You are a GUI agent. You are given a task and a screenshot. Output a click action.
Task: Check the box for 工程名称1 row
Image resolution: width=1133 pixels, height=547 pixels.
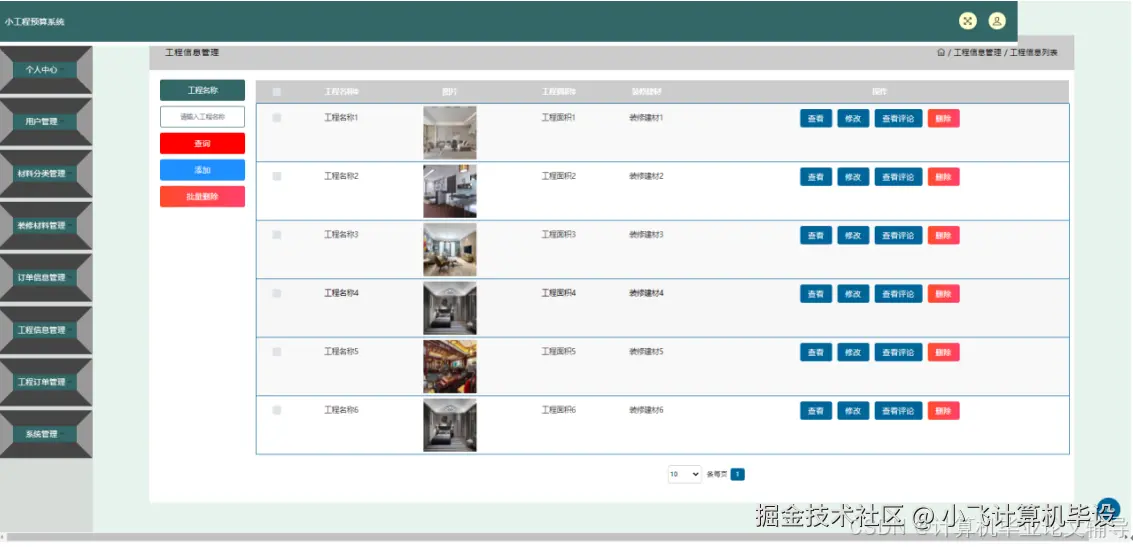[277, 118]
